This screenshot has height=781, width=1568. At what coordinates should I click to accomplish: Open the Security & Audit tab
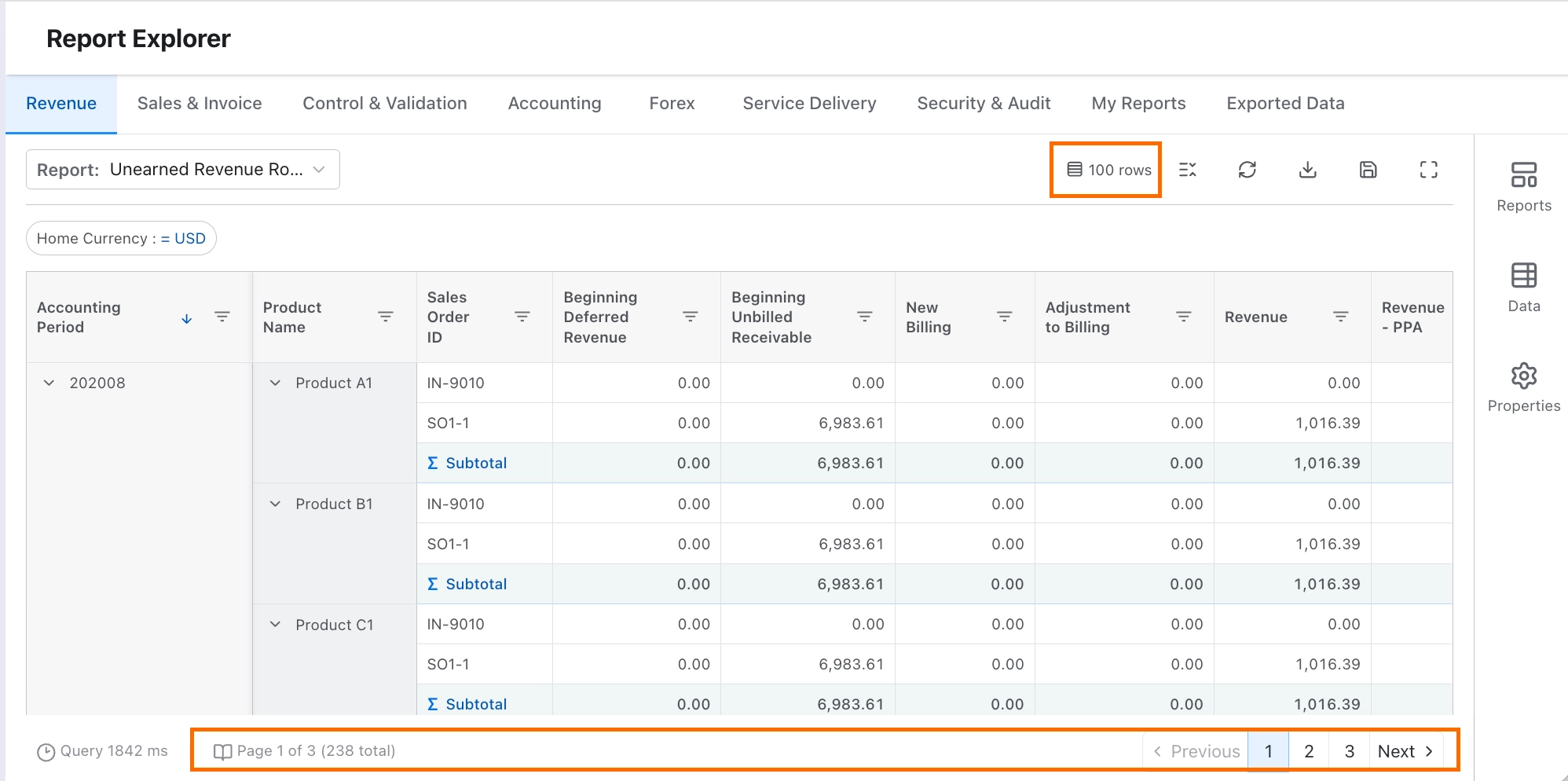[984, 104]
